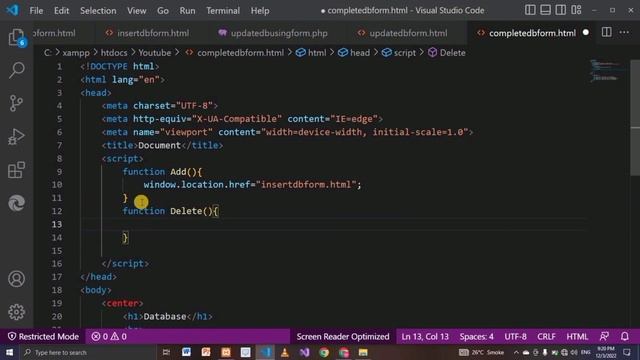This screenshot has height=360, width=640.
Task: Open the Search view in activity bar
Action: click(16, 70)
